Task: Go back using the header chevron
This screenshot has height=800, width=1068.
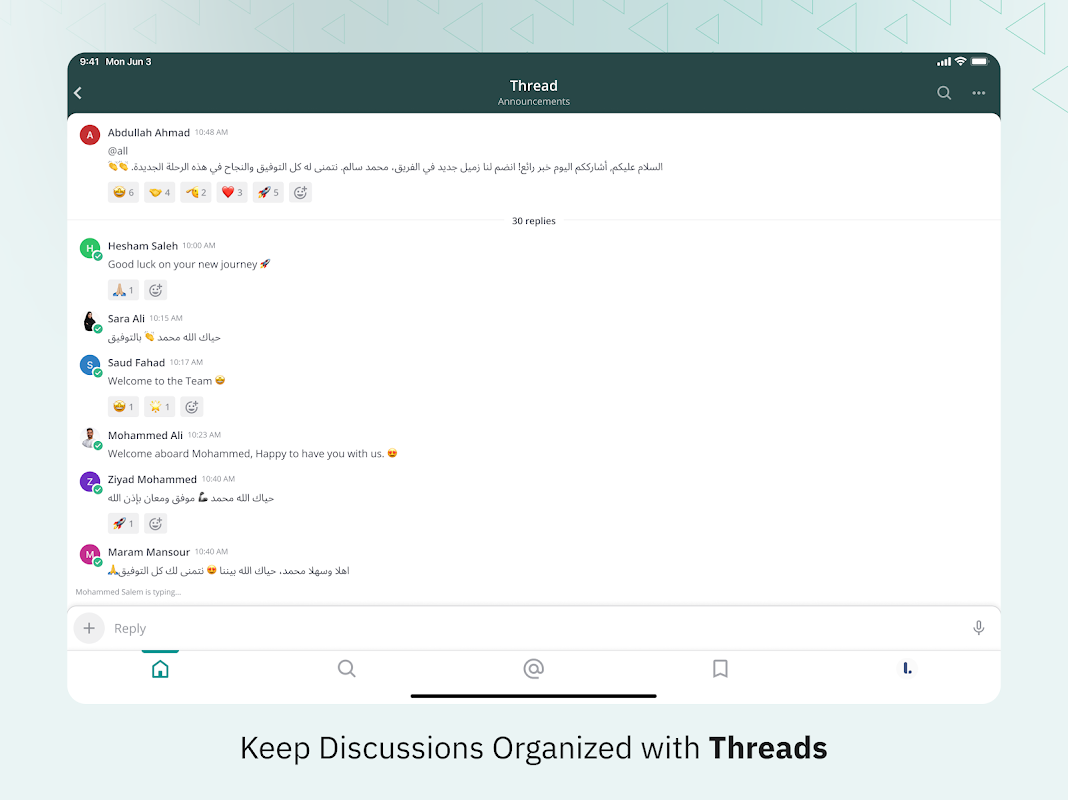Action: [x=78, y=93]
